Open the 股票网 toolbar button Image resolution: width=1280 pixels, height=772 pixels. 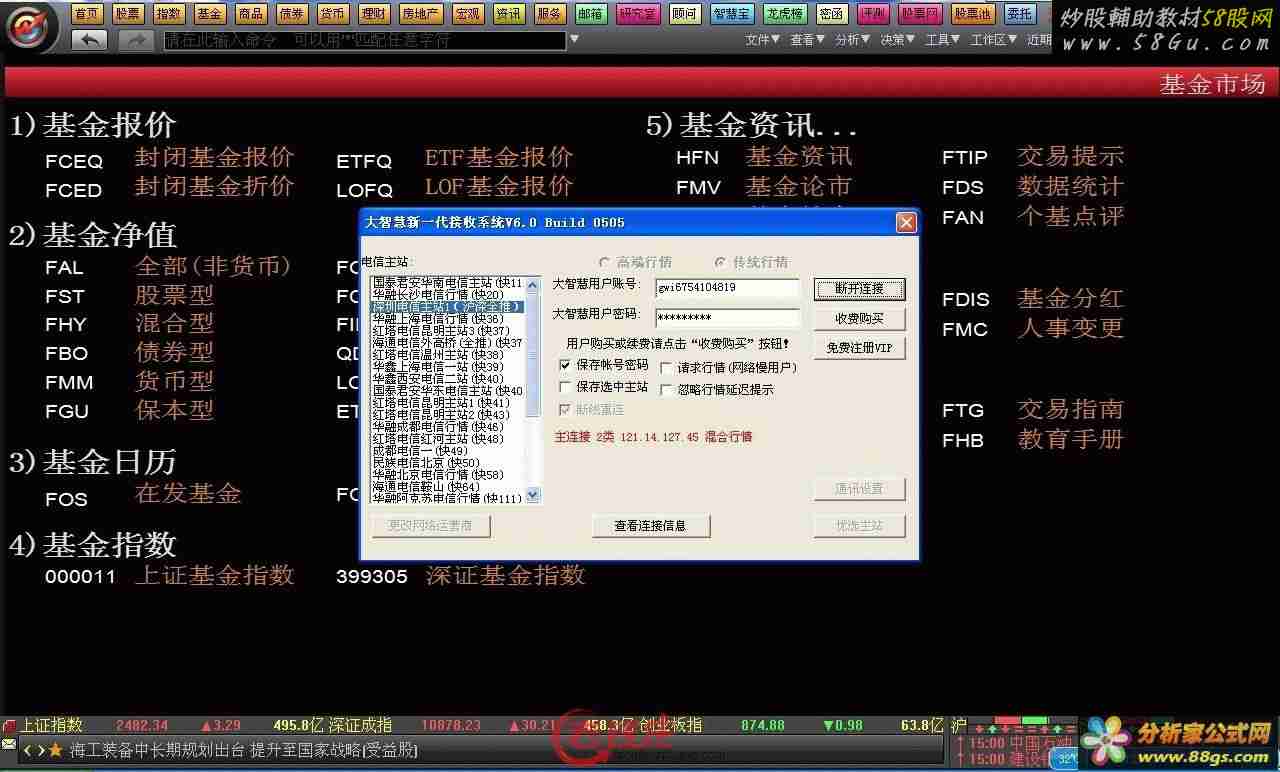coord(920,14)
